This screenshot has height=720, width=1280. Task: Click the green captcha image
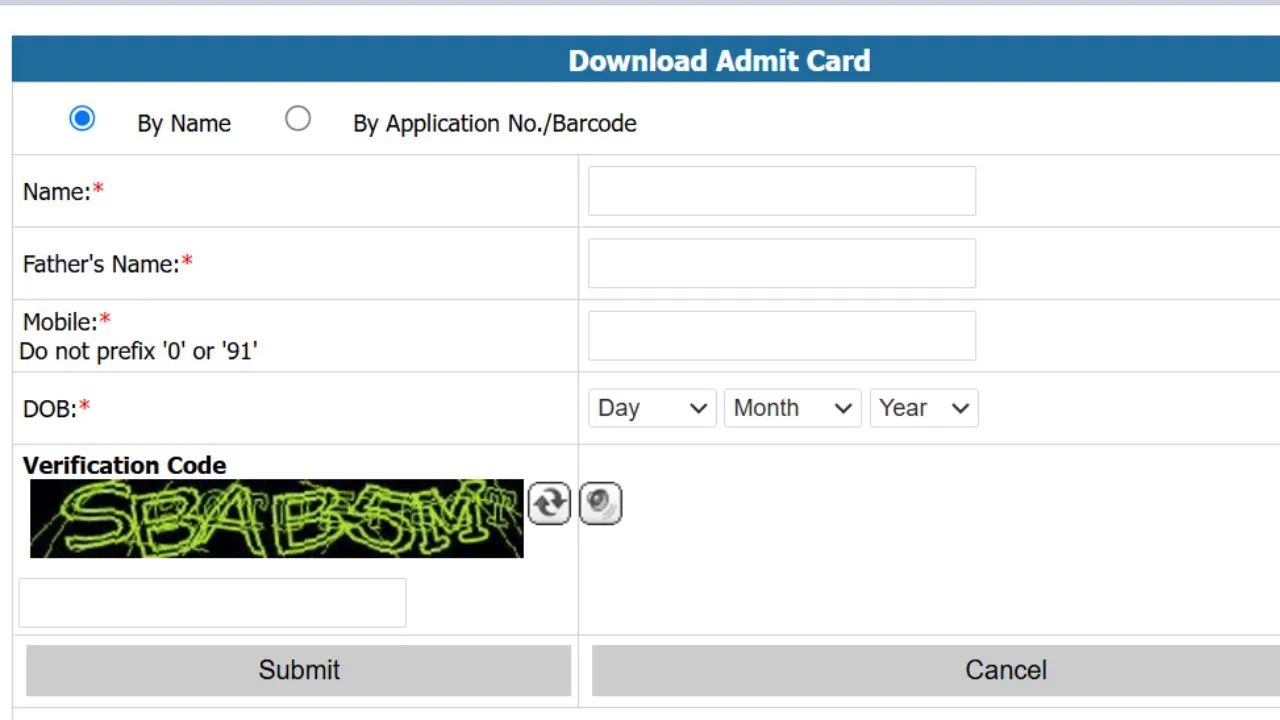[x=277, y=518]
